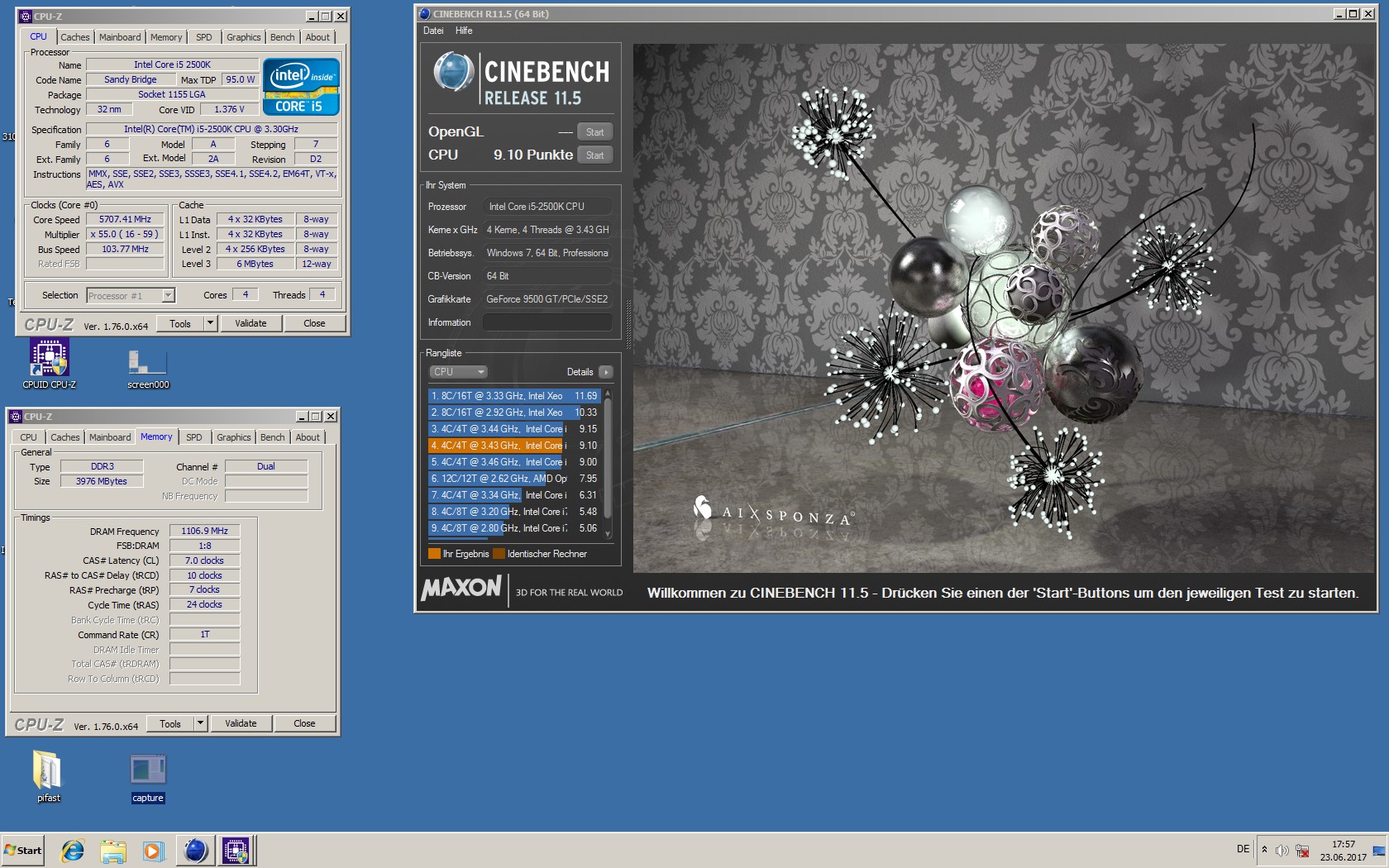Image resolution: width=1389 pixels, height=868 pixels.
Task: Open Graphics tab in Memory CPU-Z window
Action: click(x=234, y=437)
